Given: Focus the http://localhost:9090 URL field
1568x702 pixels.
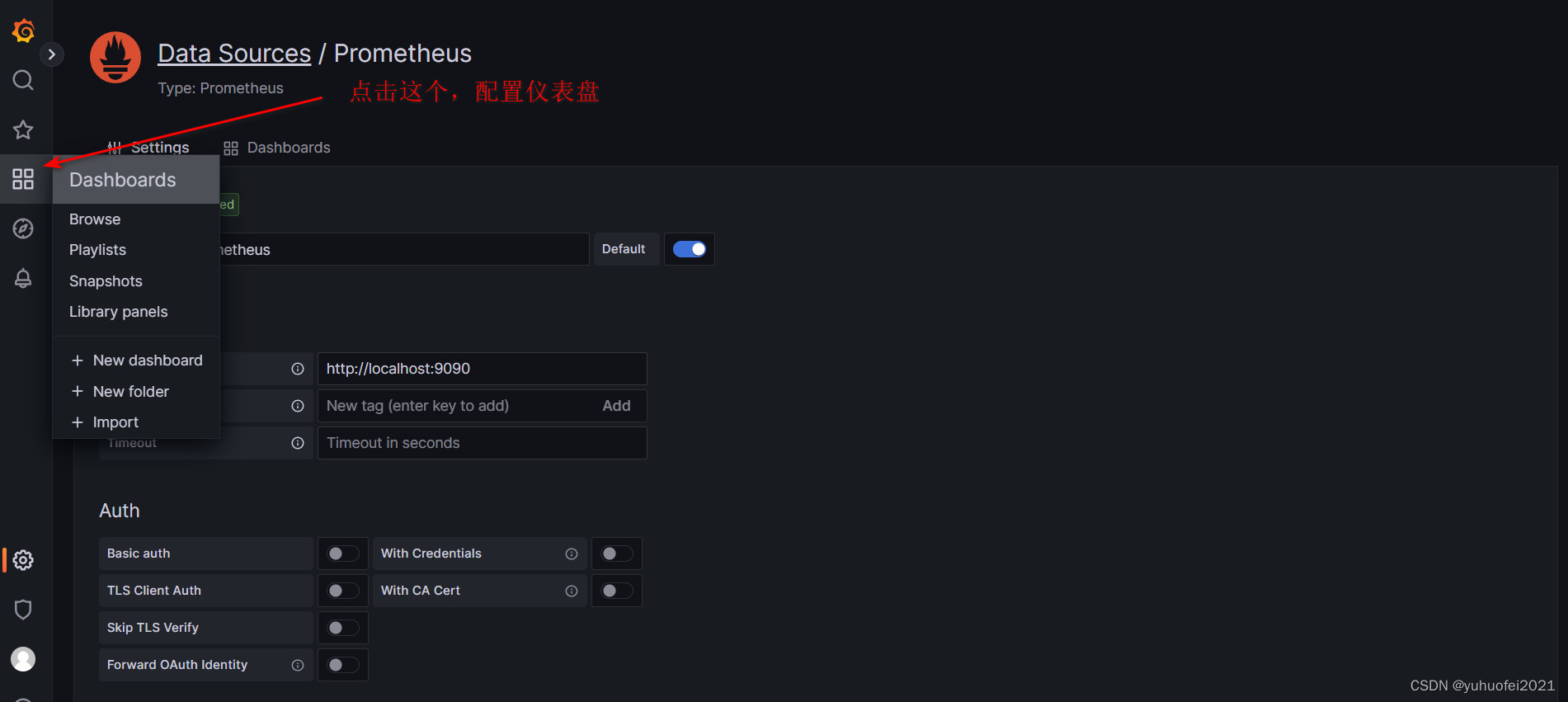Looking at the screenshot, I should coord(483,369).
